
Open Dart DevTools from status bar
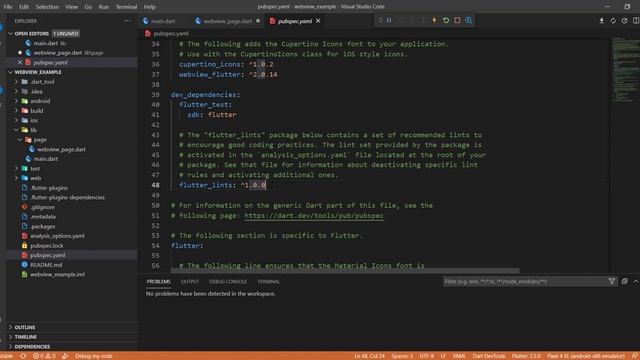coord(489,356)
